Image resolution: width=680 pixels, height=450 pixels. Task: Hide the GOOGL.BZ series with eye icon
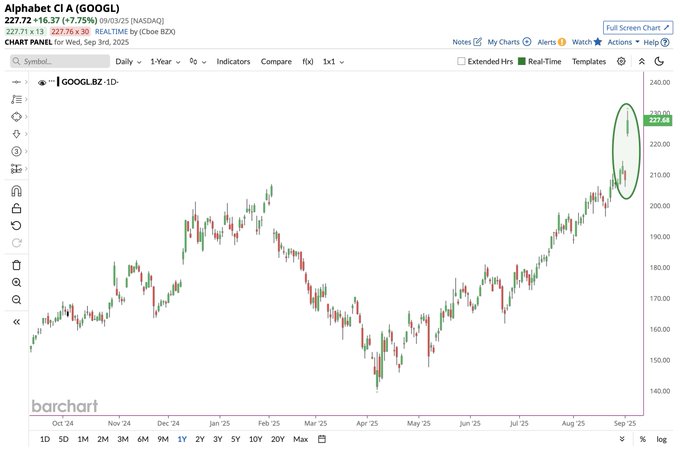[42, 83]
